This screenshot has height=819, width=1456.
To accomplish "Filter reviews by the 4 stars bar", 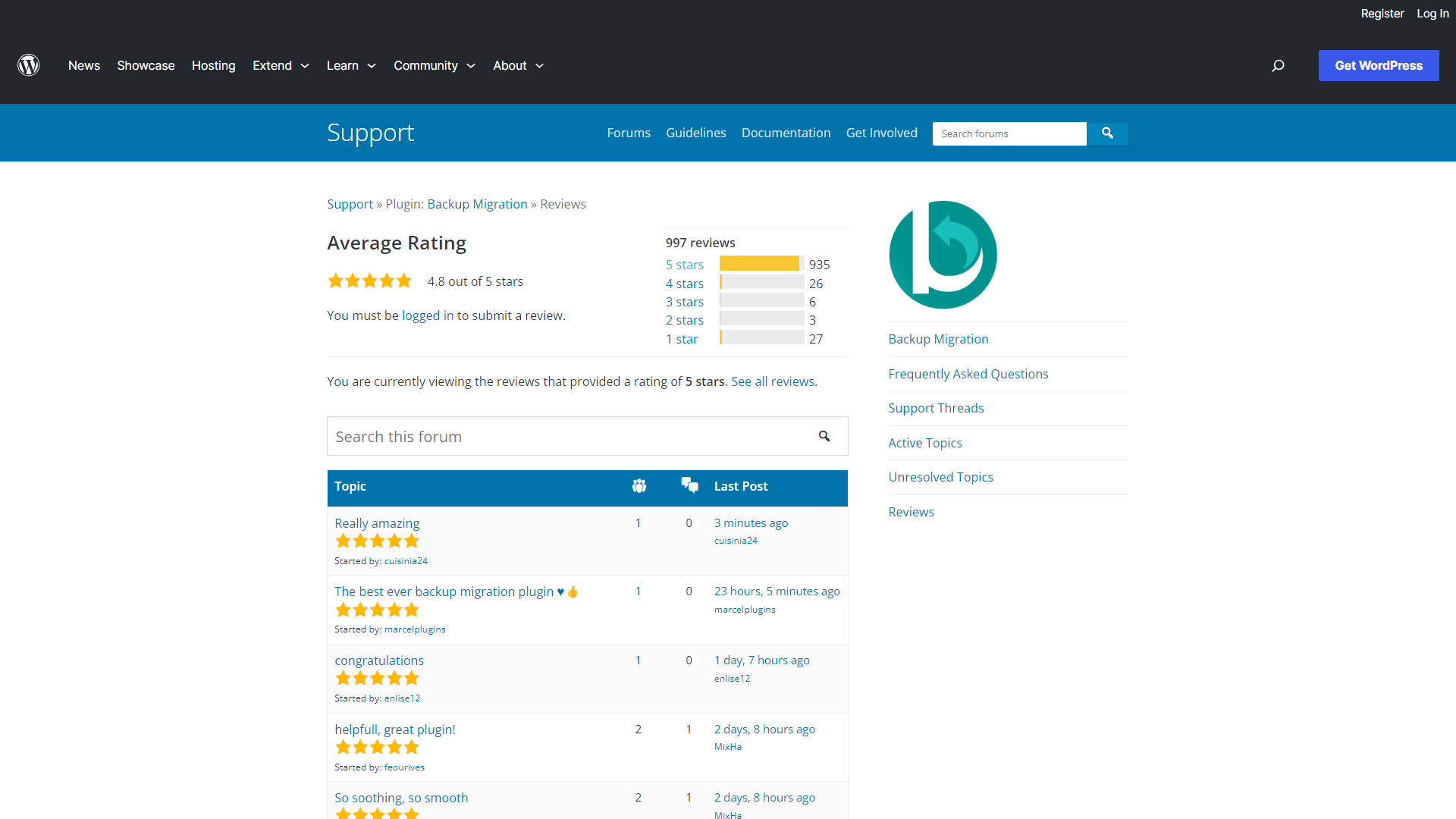I will [761, 283].
